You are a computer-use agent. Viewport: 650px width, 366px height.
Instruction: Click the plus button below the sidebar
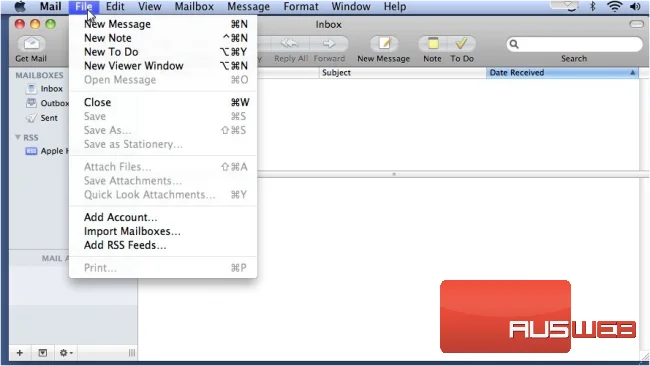[20, 353]
